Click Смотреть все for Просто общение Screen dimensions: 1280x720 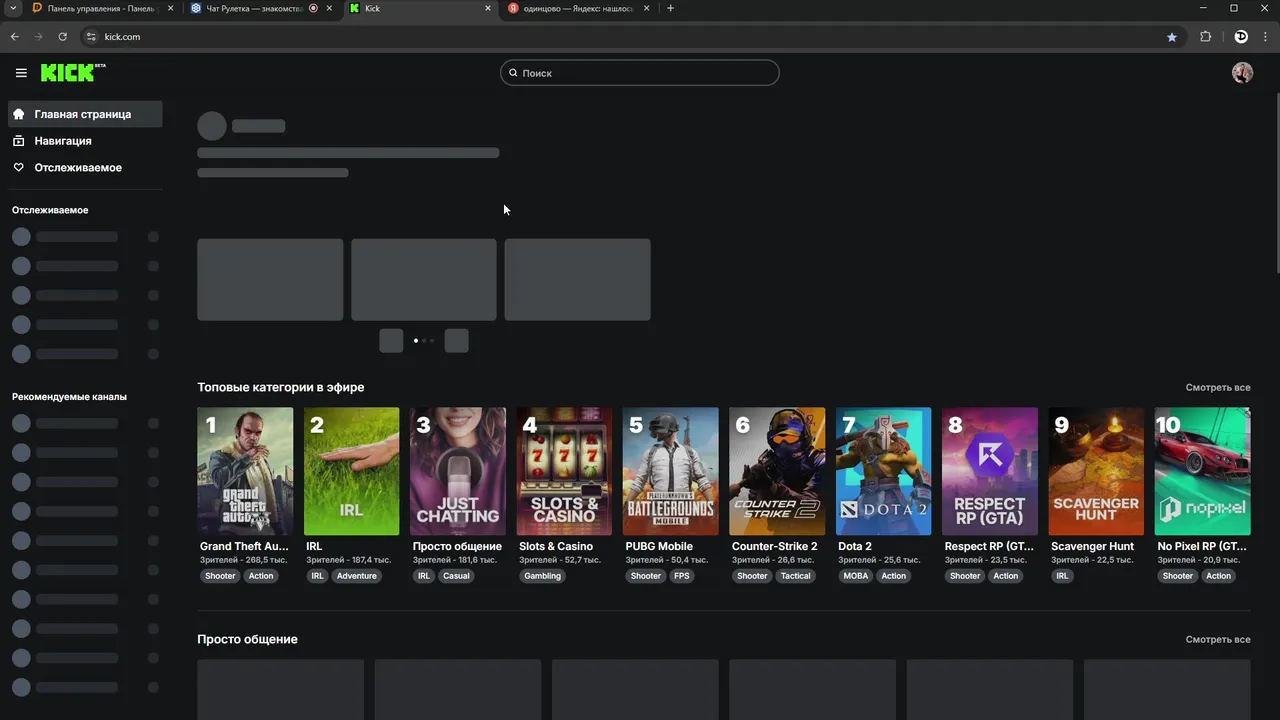[1218, 639]
